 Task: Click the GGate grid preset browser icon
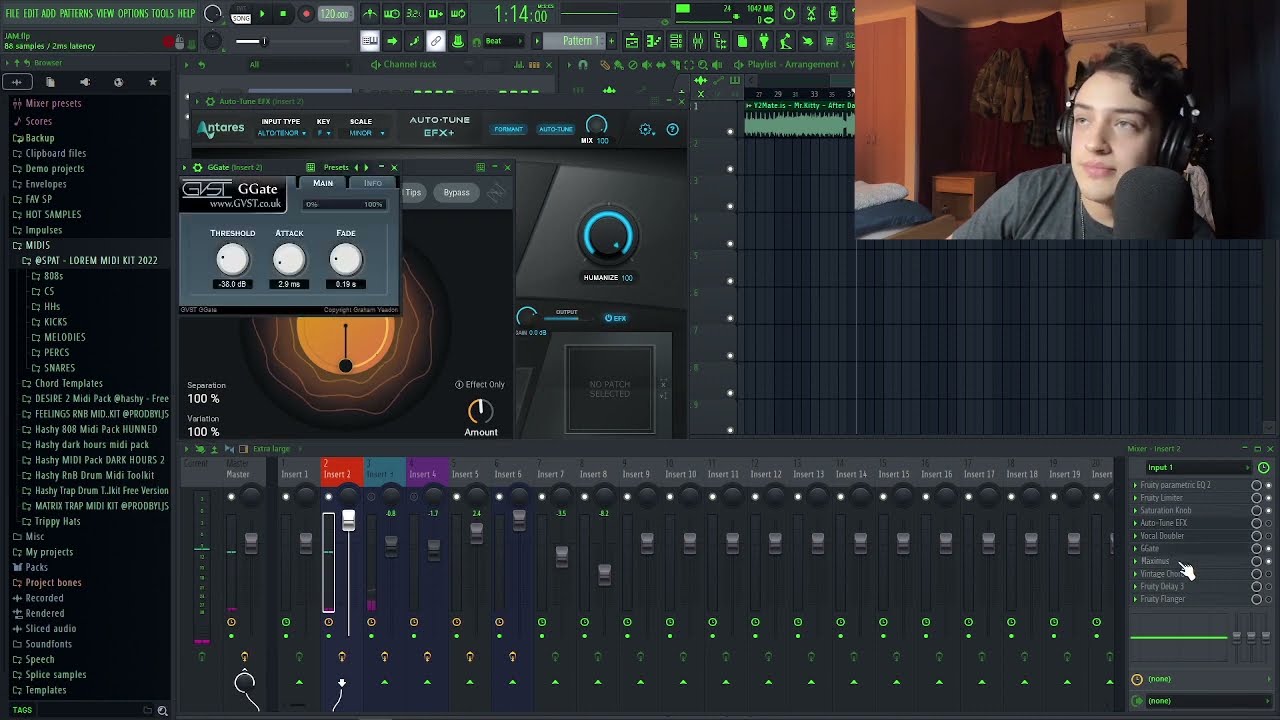click(311, 167)
